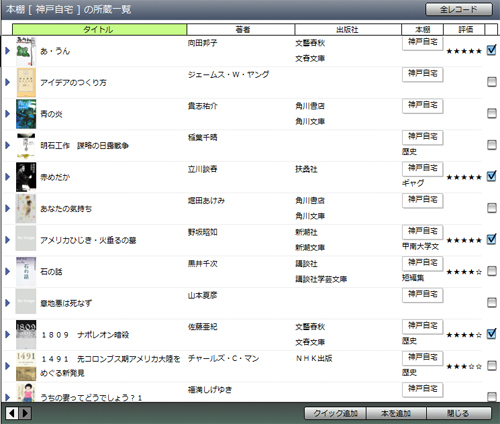Click the 甲南大学文 tag
This screenshot has height=424, width=500.
(x=420, y=246)
